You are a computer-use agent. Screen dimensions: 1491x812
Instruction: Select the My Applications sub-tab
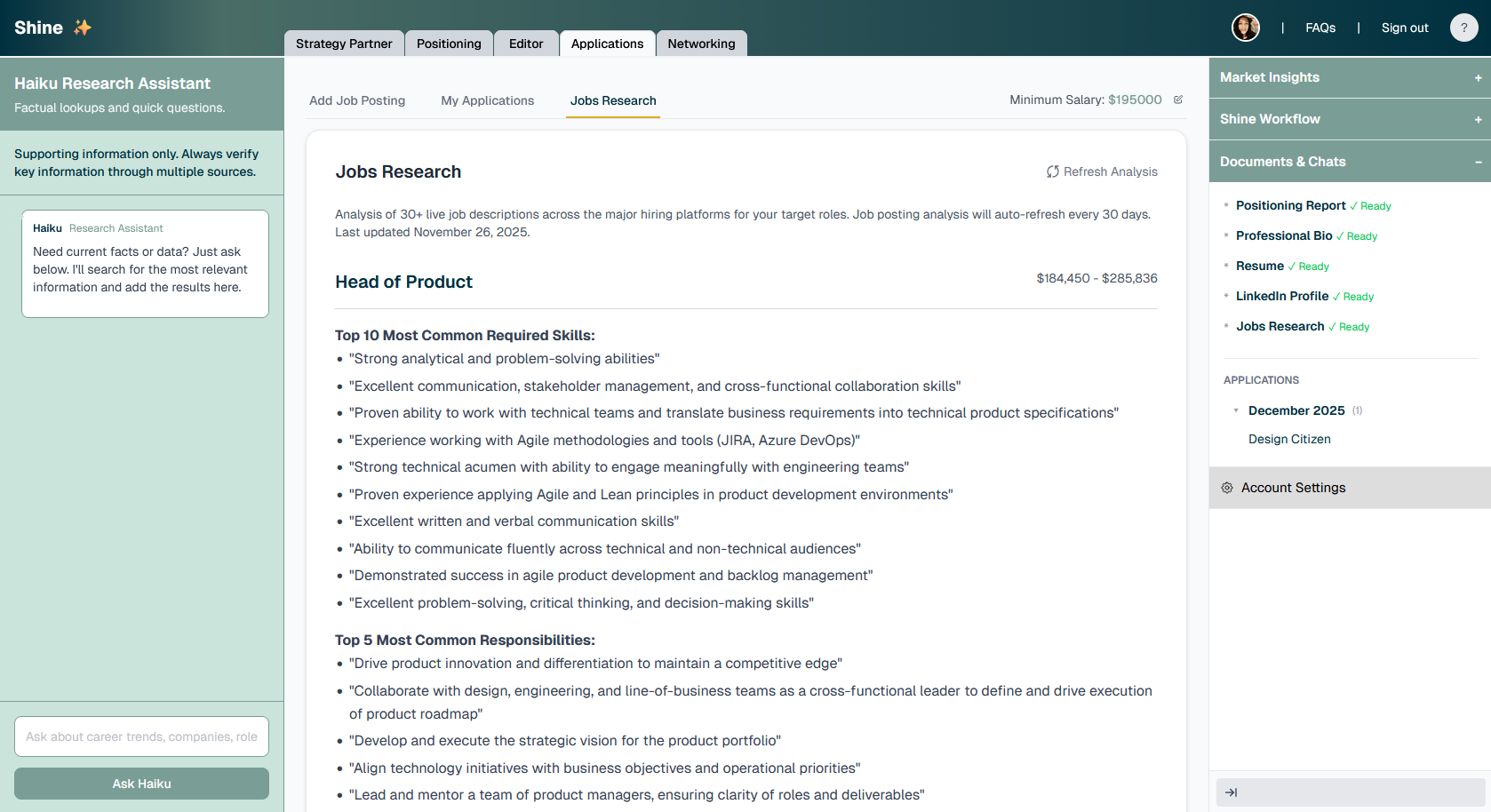pyautogui.click(x=488, y=100)
